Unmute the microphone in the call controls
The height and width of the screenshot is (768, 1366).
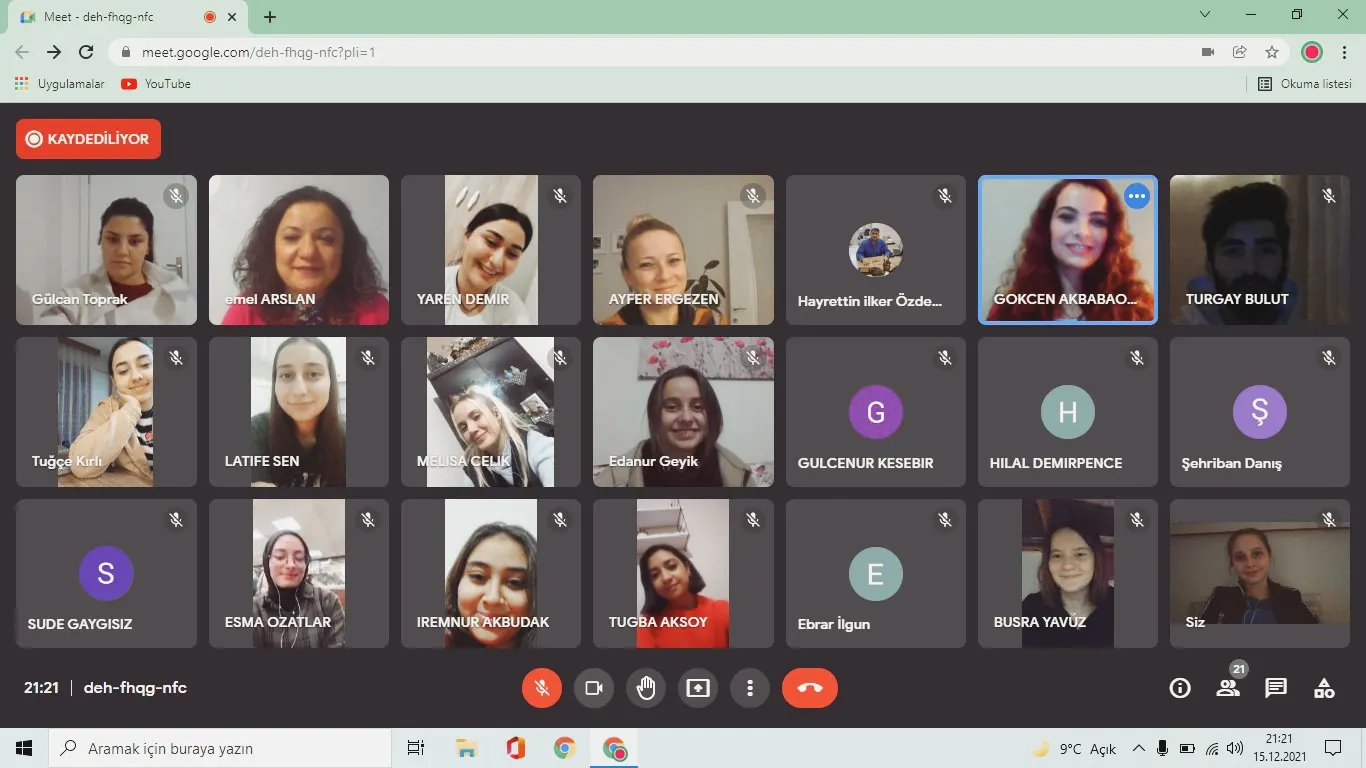pyautogui.click(x=542, y=688)
